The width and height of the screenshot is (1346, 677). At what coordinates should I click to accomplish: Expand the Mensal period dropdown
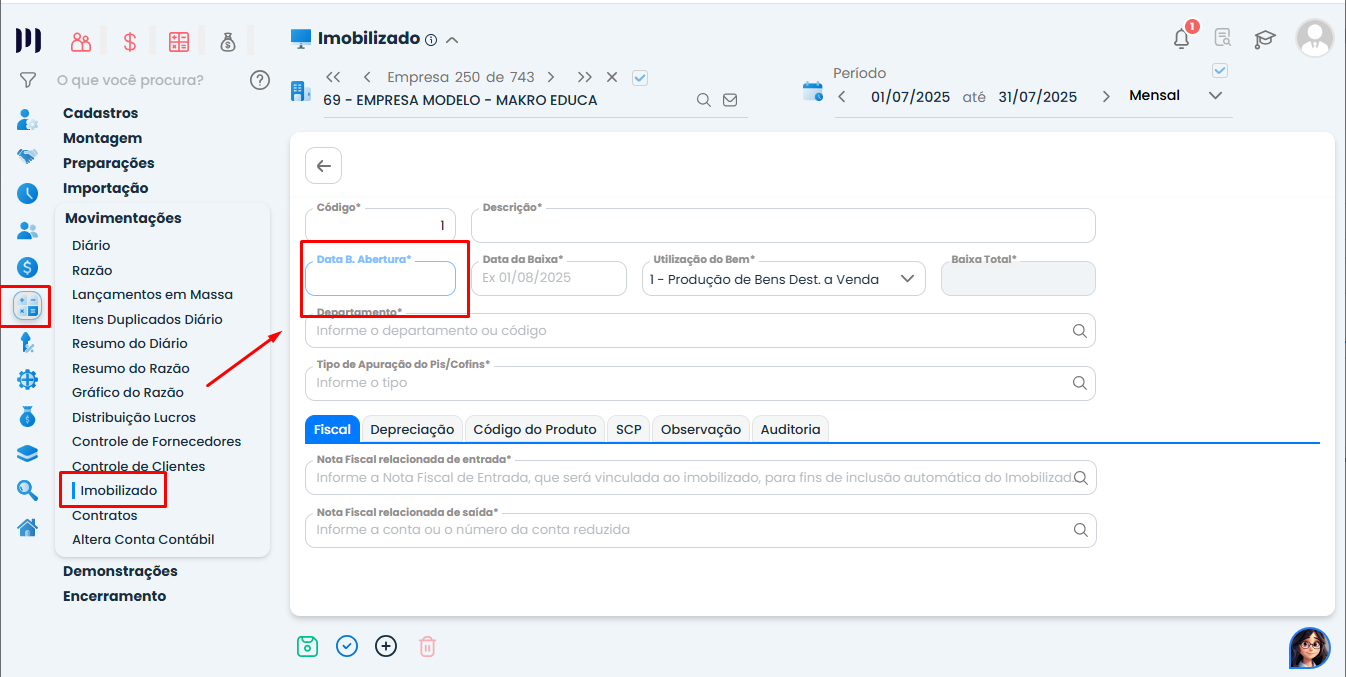(1215, 95)
